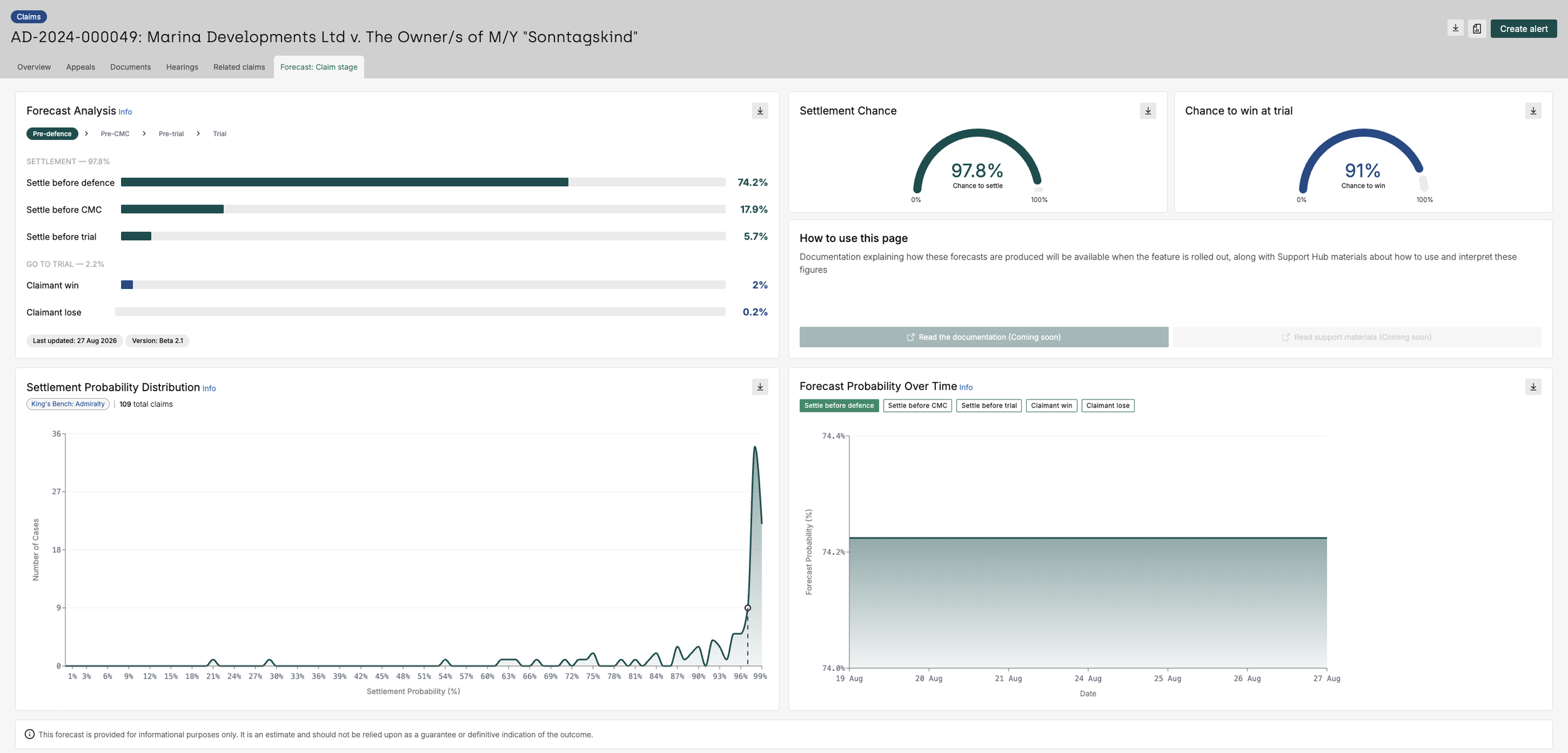Click the marker point on the distribution curve

click(748, 608)
